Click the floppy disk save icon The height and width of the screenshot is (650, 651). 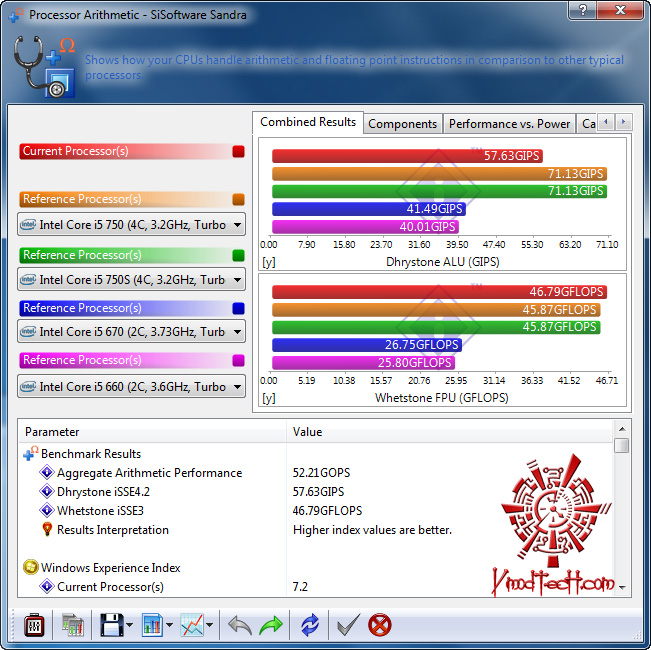coord(111,625)
